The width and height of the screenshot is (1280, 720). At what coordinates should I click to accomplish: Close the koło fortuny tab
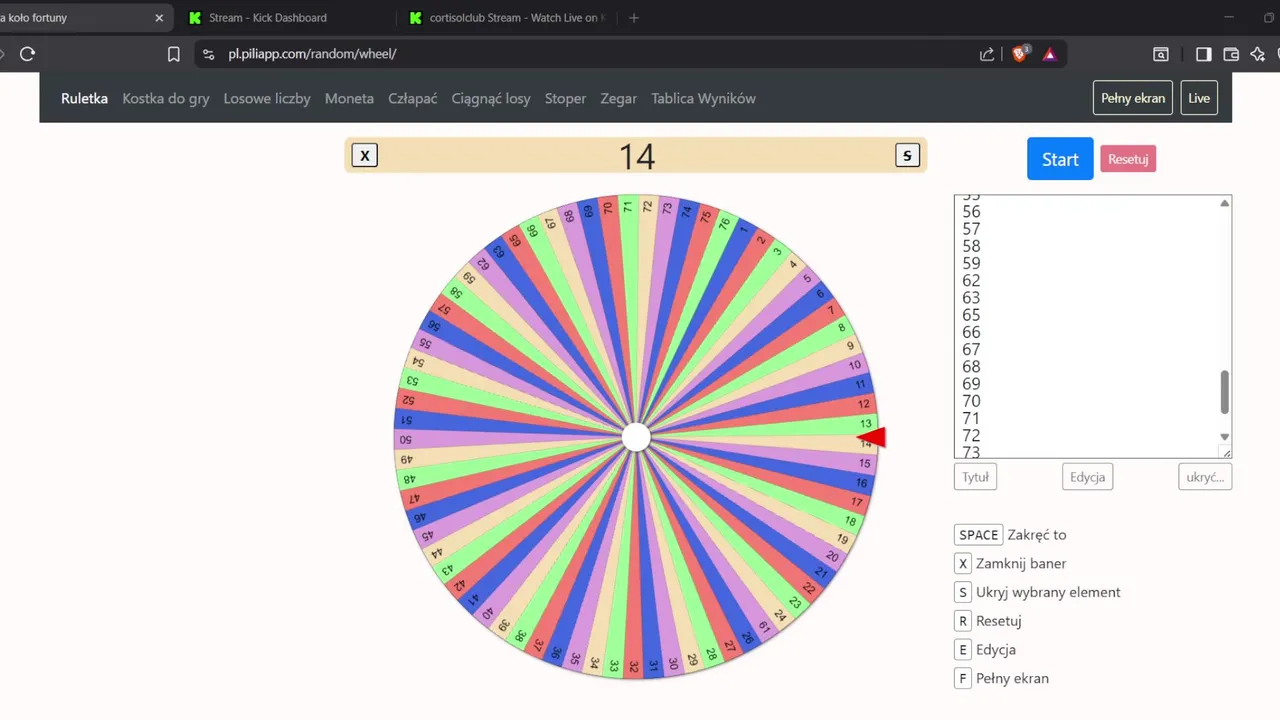click(x=159, y=17)
